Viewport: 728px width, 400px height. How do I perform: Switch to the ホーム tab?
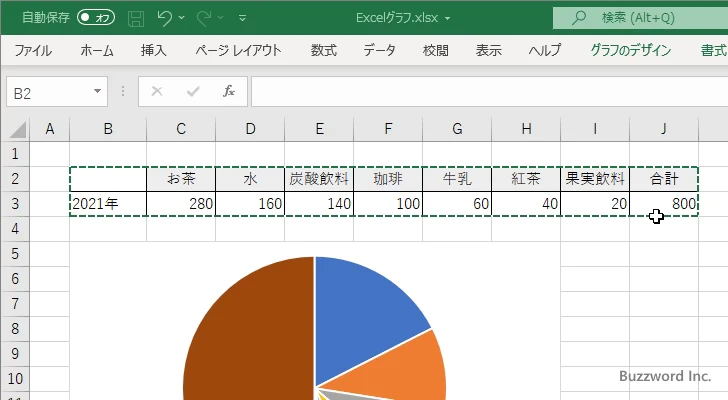tap(97, 50)
